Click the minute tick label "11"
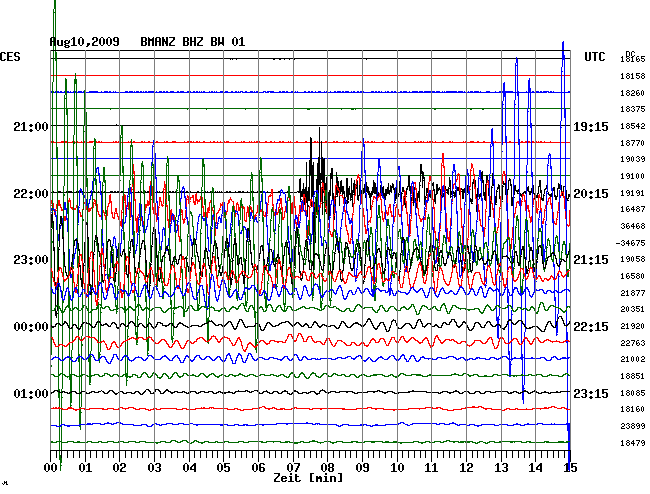 pos(431,468)
